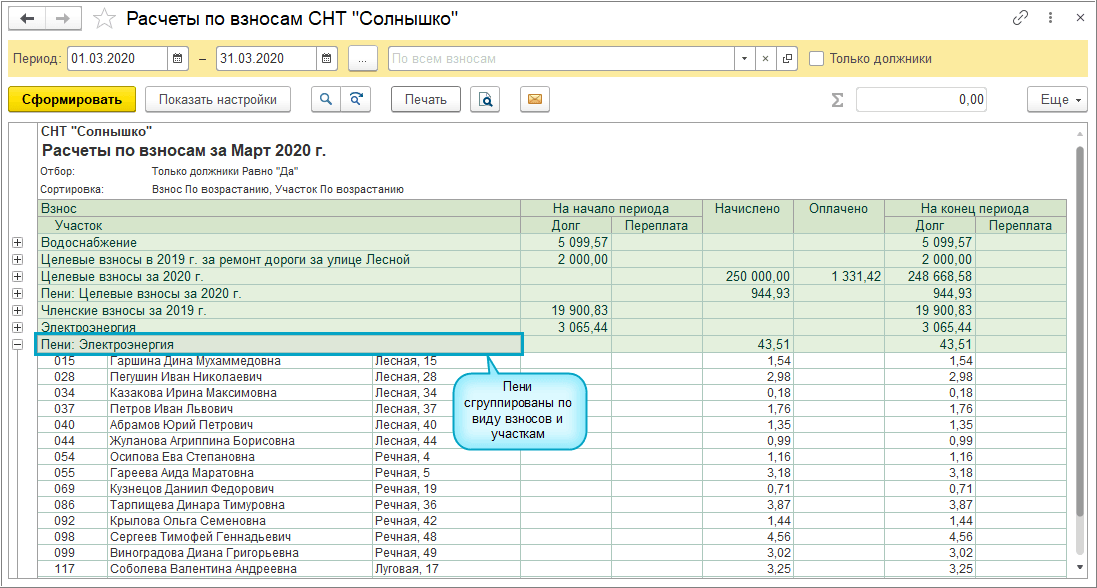Open calendar for end date 31.03.2020
Screen dimensions: 1097x588
[327, 59]
